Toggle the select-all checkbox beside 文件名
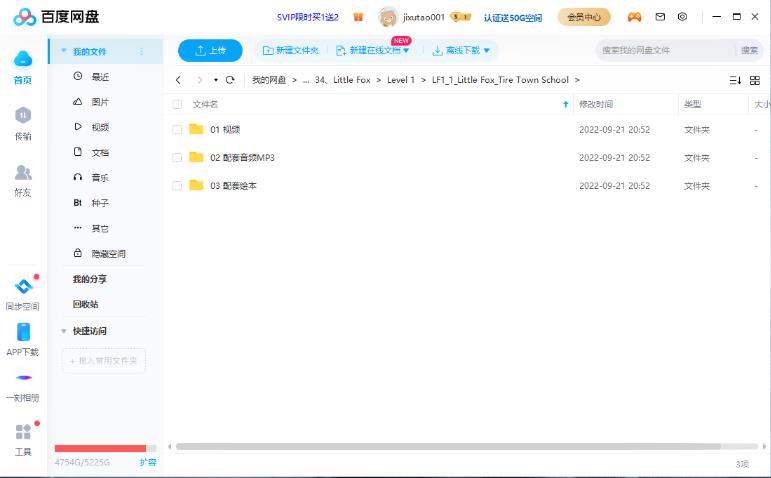 (x=177, y=104)
